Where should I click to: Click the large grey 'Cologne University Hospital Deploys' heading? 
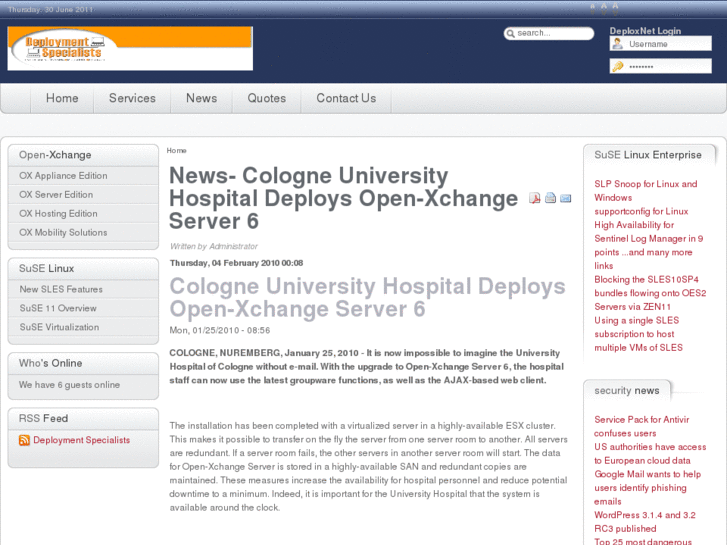pos(367,297)
